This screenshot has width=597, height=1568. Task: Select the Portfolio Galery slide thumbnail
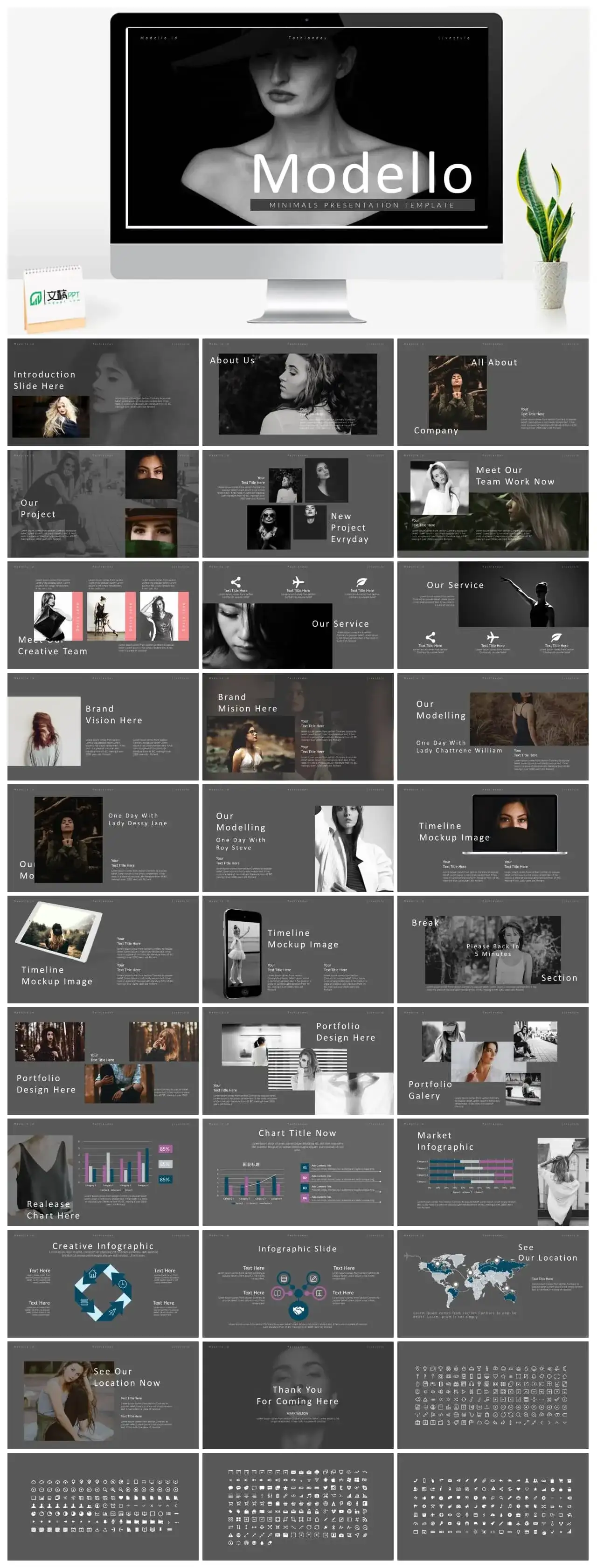point(492,1060)
